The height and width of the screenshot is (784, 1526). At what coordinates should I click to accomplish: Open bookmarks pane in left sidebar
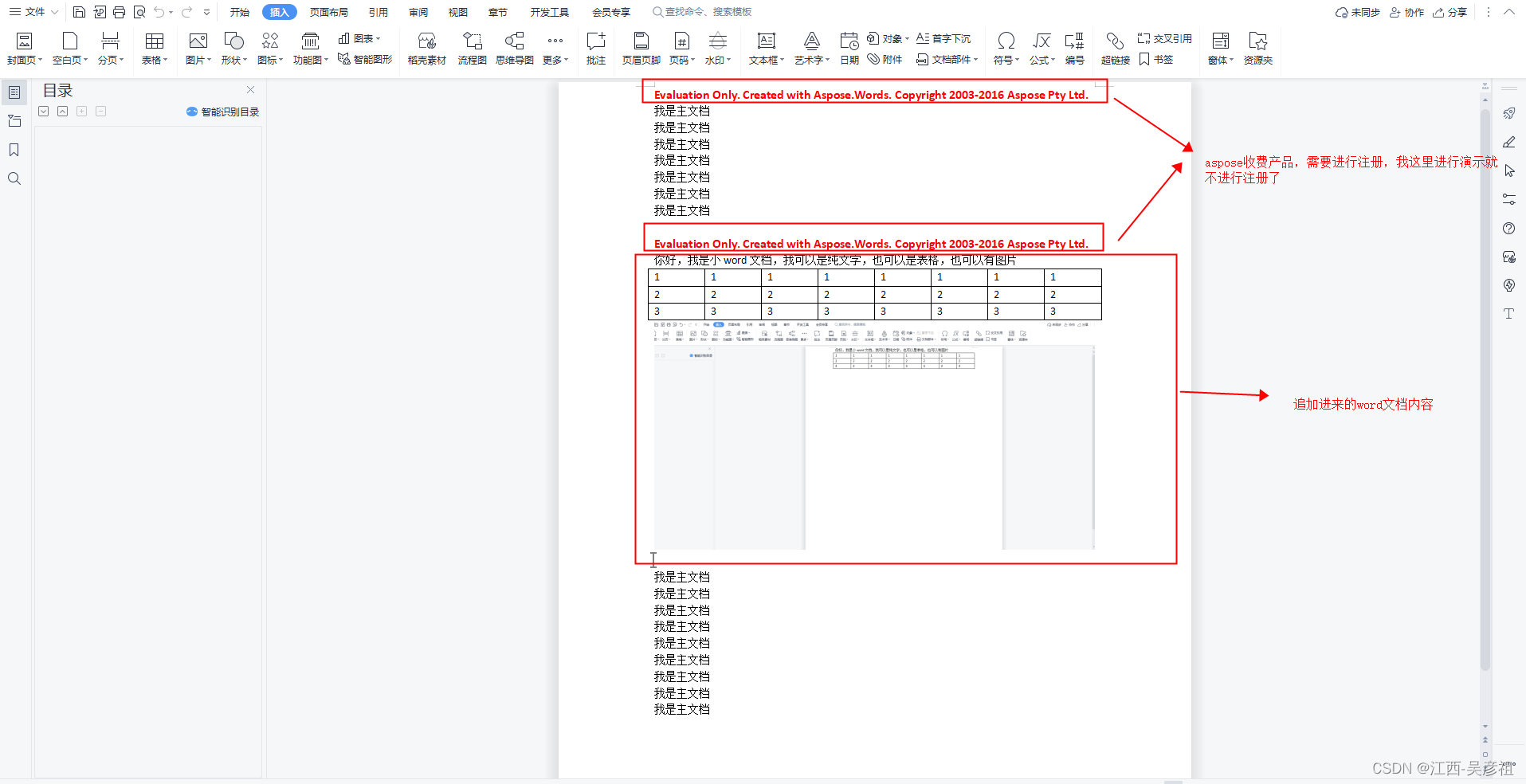click(14, 150)
